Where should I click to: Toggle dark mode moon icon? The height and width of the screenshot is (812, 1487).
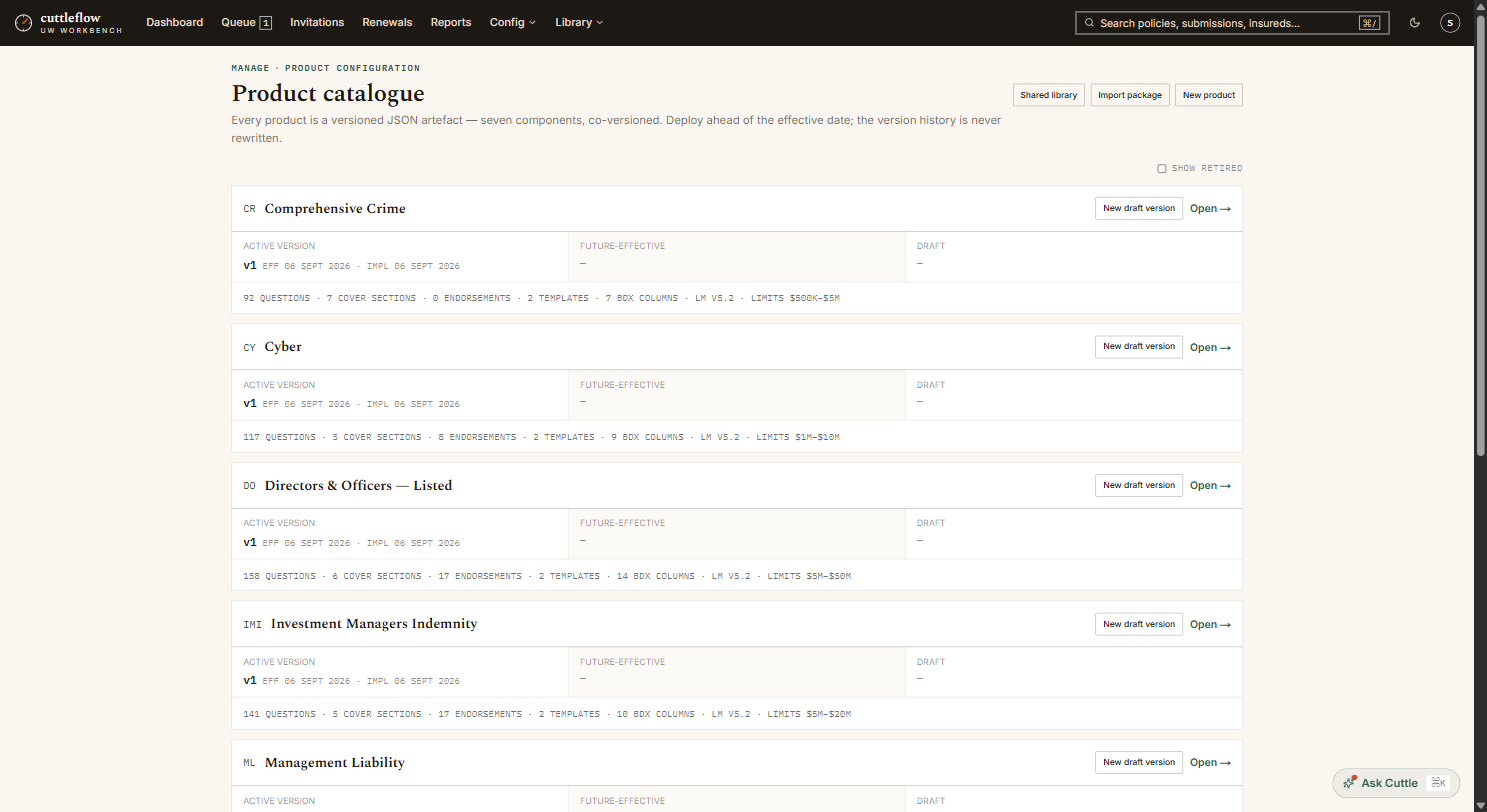1415,22
